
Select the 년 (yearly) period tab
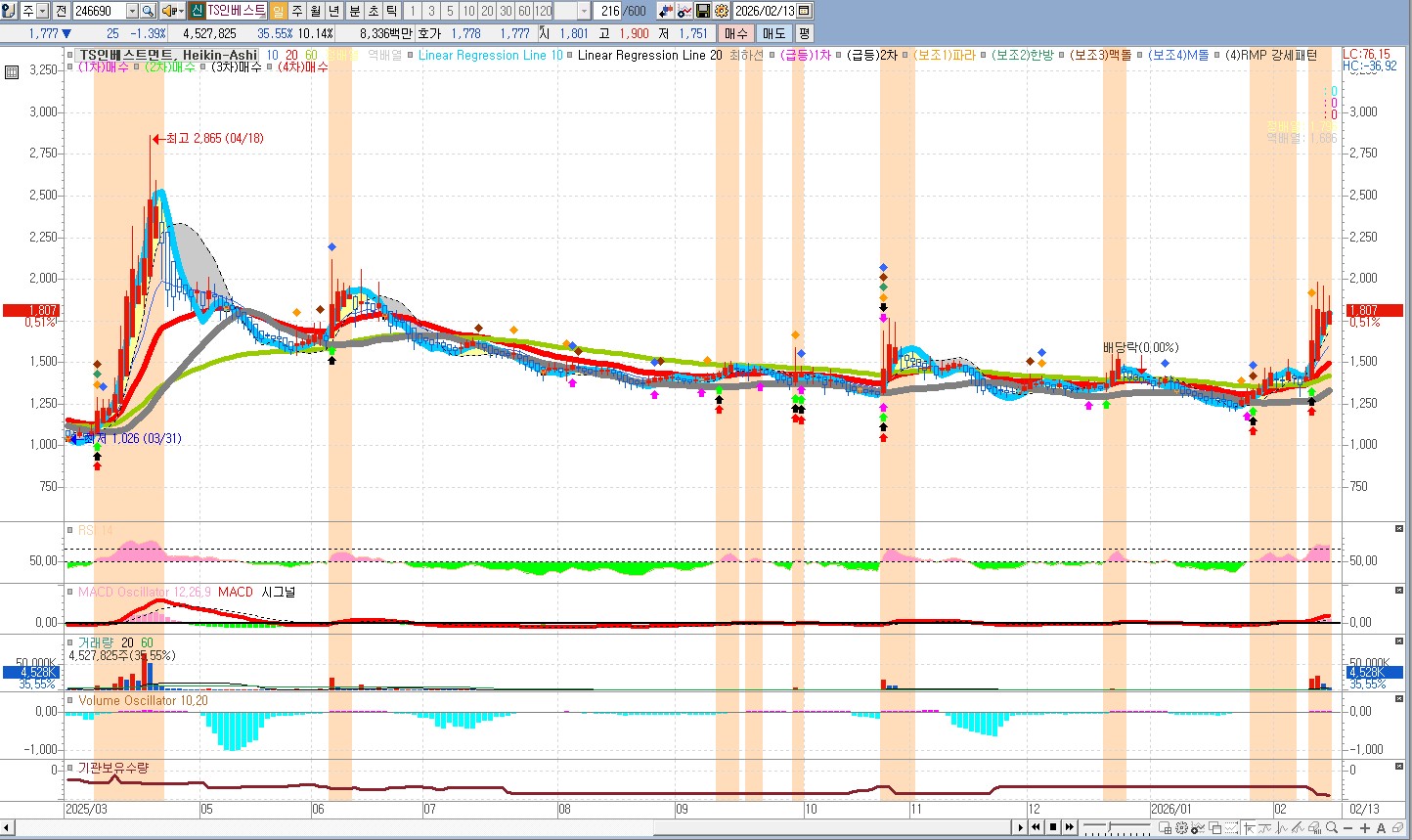(333, 11)
